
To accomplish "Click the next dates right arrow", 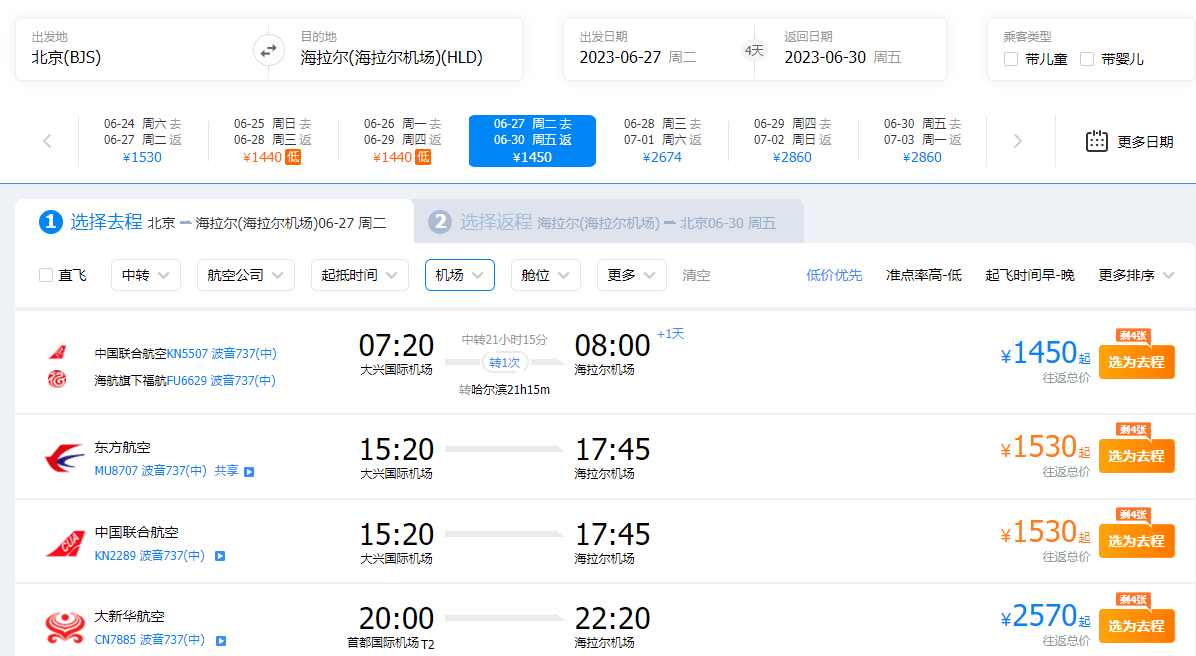I will (x=1018, y=141).
